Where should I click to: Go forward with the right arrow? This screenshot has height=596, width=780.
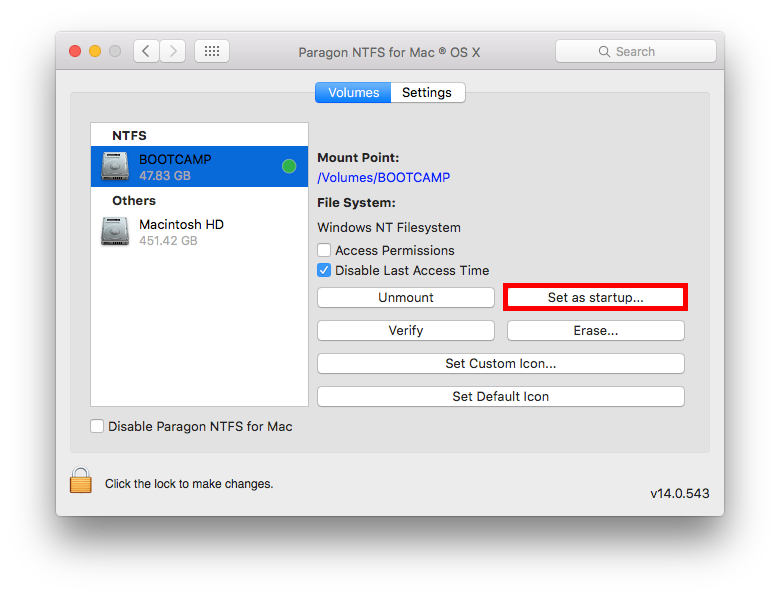[x=172, y=51]
